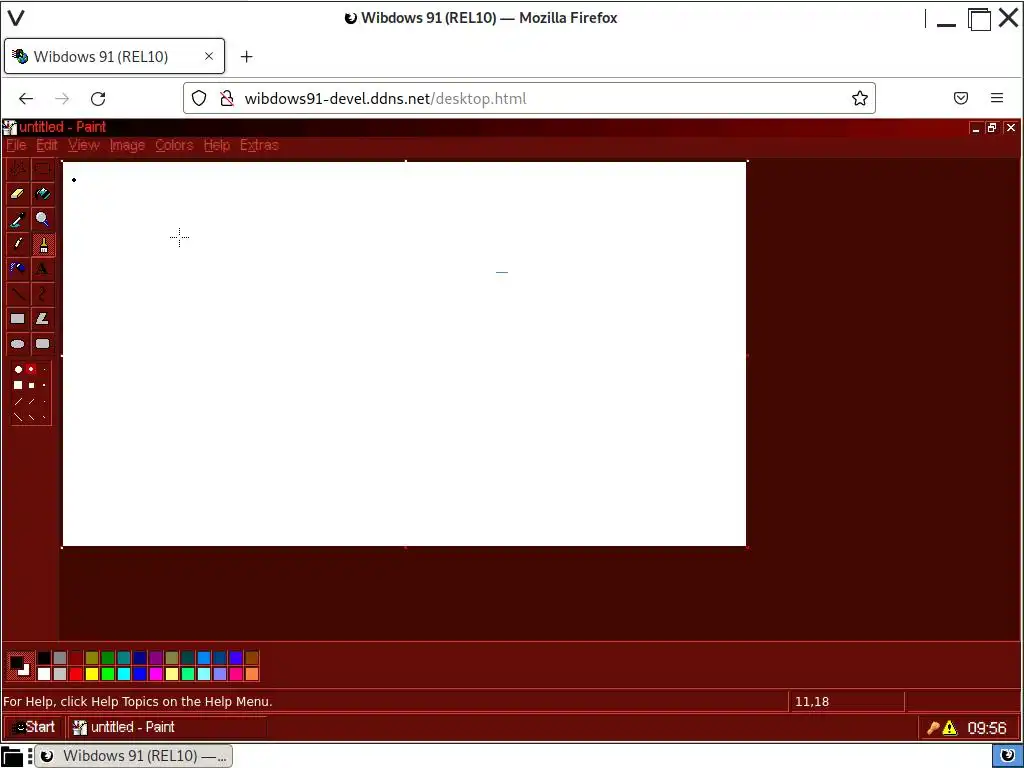Choose the large forward-slash brush shape
1024x768 pixels.
click(x=18, y=402)
